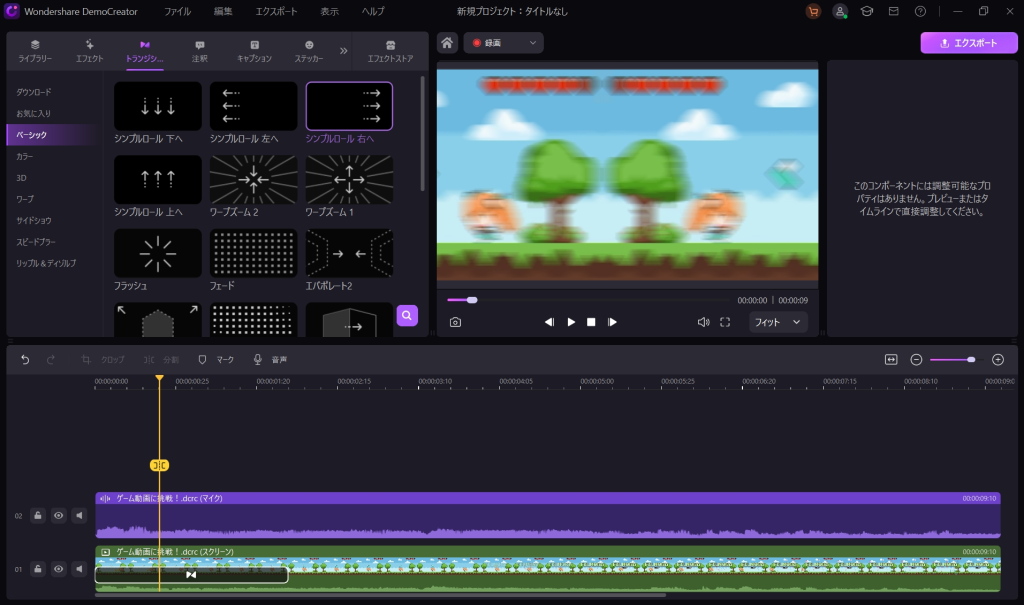The width and height of the screenshot is (1024, 605).
Task: Click the purple エクスポート button
Action: pyautogui.click(x=969, y=43)
